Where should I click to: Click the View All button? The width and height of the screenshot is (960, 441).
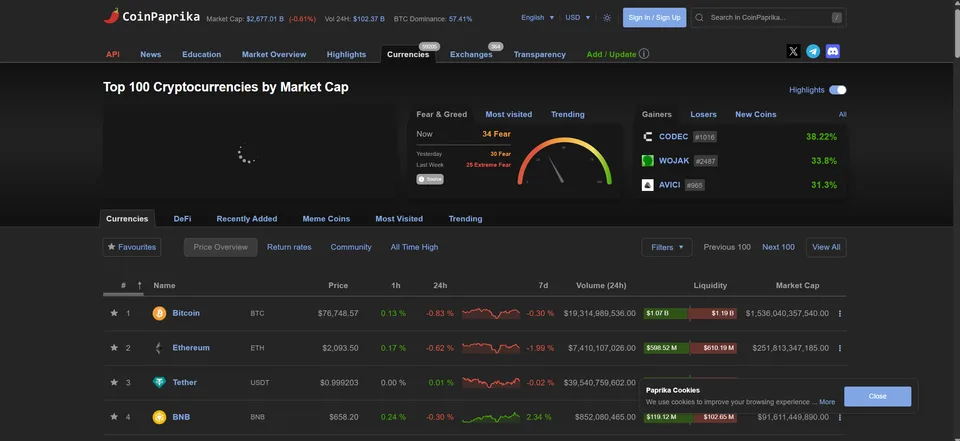(826, 247)
